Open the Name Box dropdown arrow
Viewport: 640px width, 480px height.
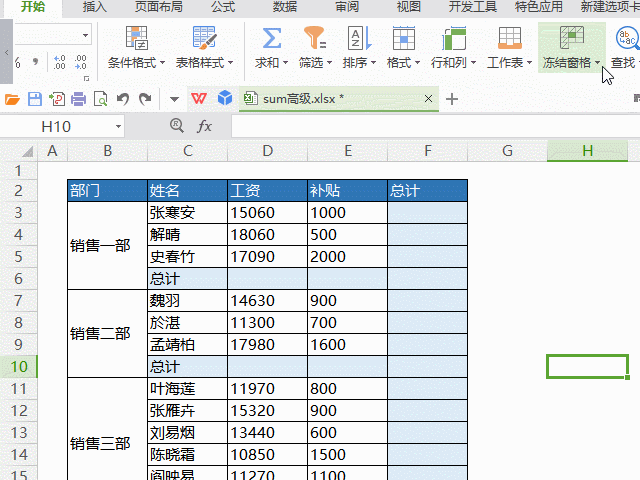pyautogui.click(x=118, y=127)
